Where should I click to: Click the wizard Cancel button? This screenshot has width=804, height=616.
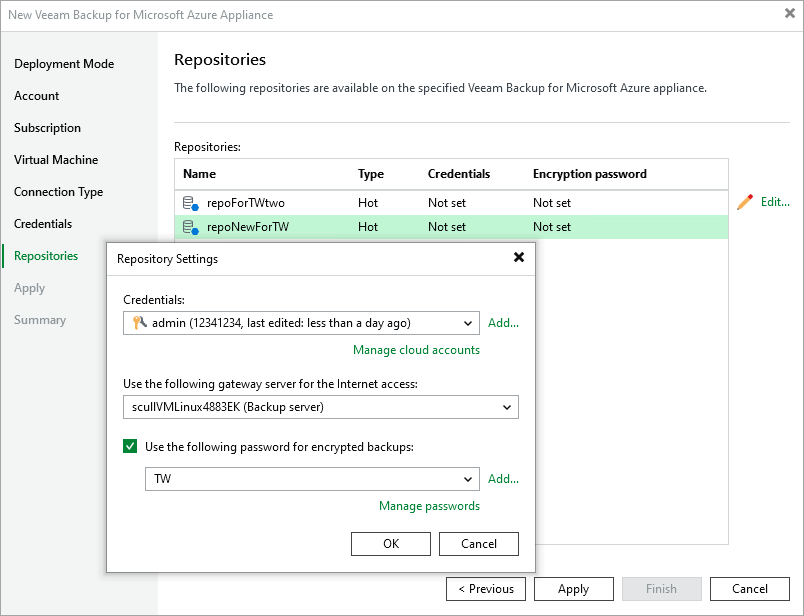[x=750, y=589]
